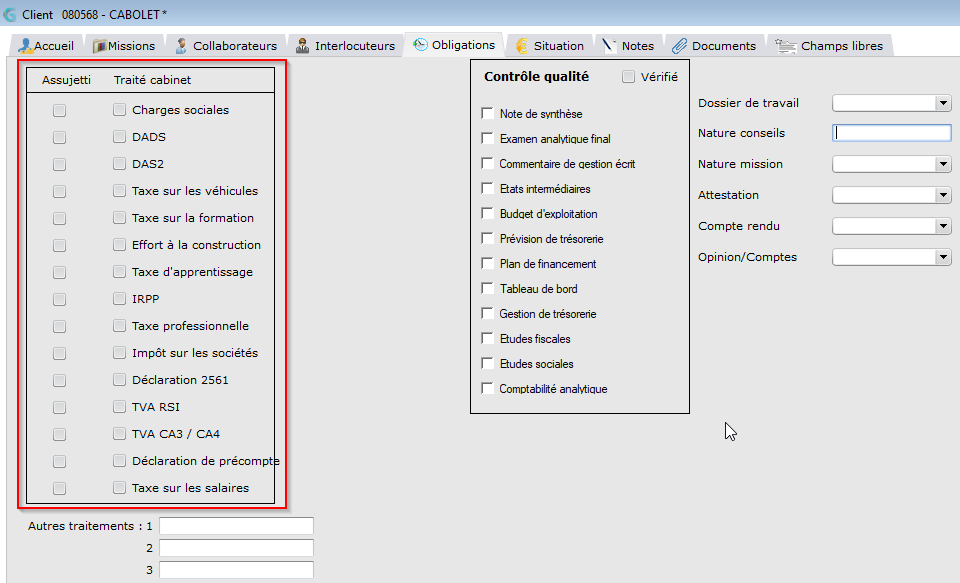Click the Autres traitements field 1
This screenshot has height=583, width=960.
pos(236,526)
